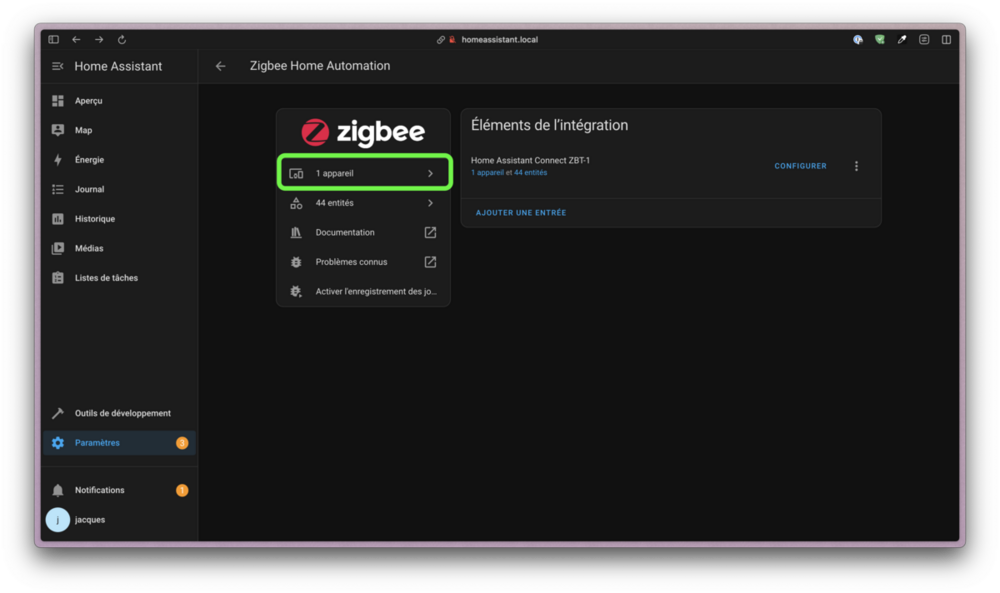
Task: Click the devices icon beside 1 appareil
Action: pyautogui.click(x=296, y=173)
